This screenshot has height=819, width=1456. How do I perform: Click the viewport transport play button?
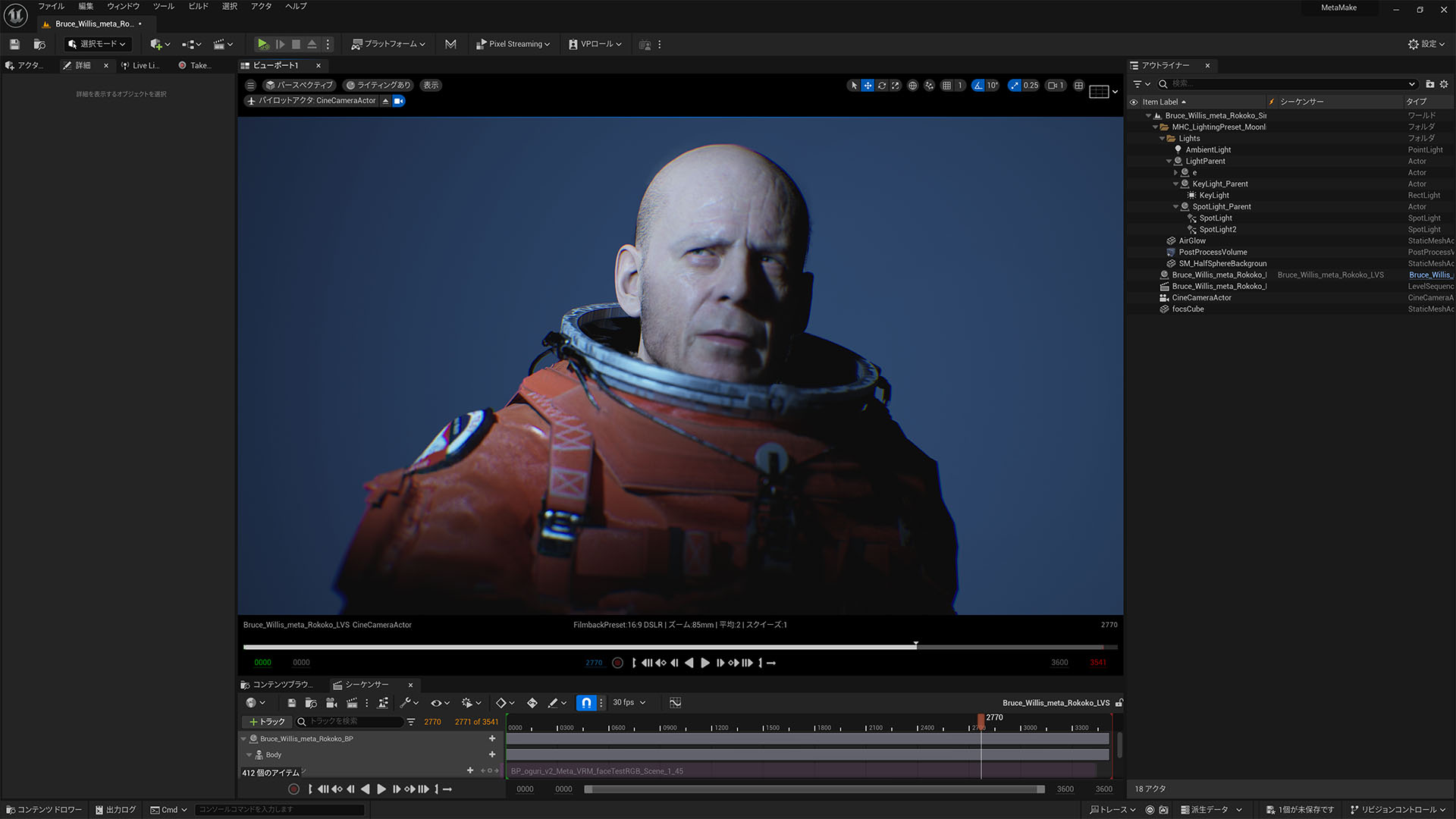pos(705,663)
